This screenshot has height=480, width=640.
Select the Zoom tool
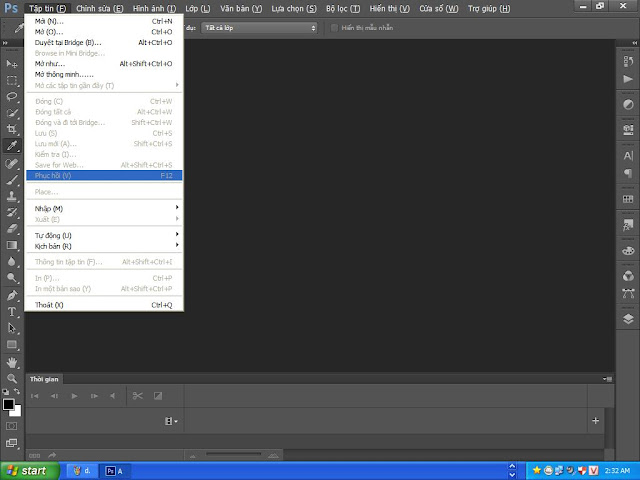(x=12, y=378)
